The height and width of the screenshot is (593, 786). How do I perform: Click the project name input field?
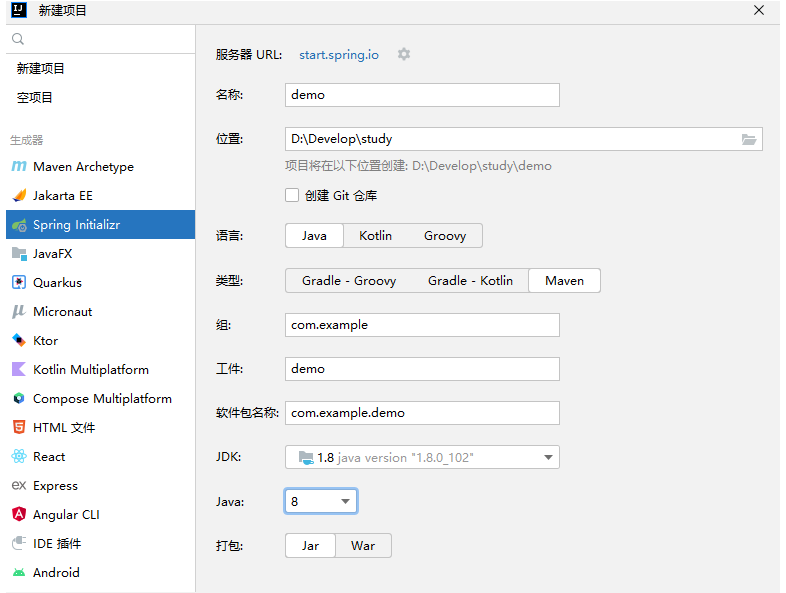tap(422, 95)
